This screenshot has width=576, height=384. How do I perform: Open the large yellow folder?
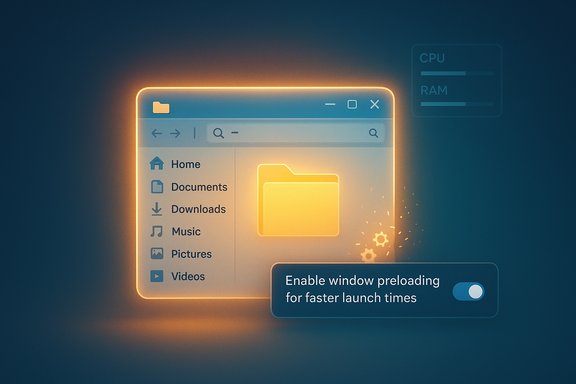pyautogui.click(x=298, y=200)
